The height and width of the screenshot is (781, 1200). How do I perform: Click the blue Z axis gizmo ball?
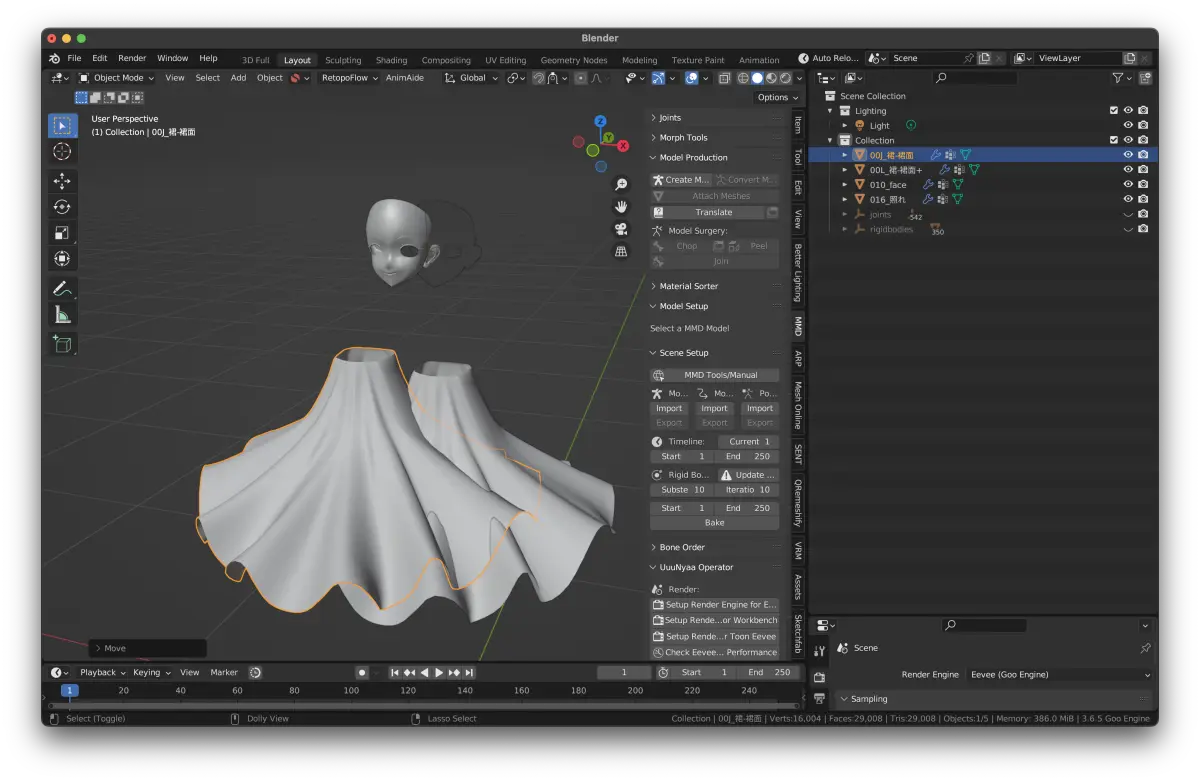pos(600,121)
